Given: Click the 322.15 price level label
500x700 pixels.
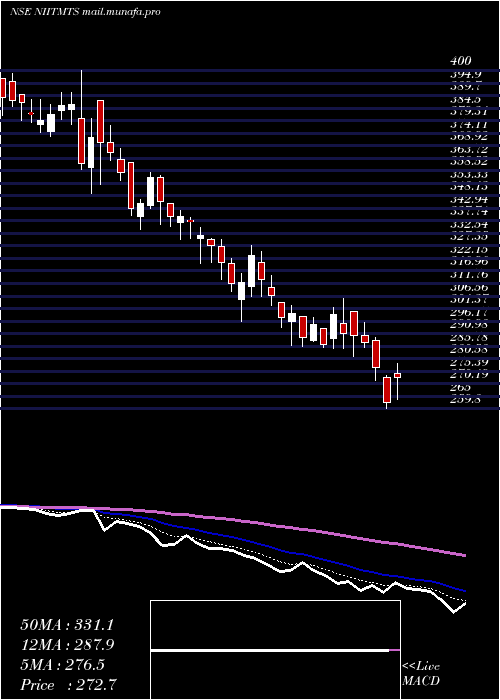Looking at the screenshot, I should point(468,249).
